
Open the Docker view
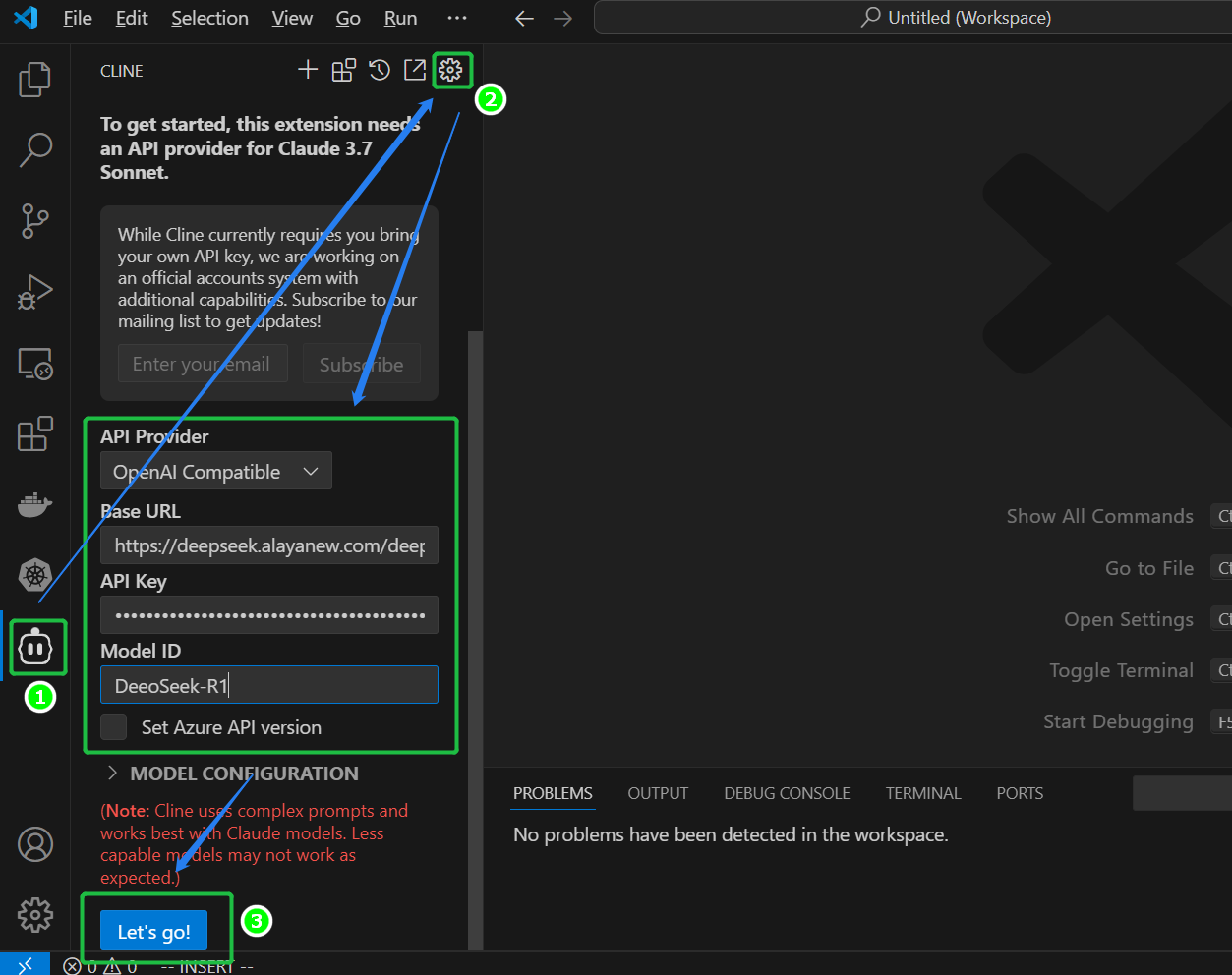[x=35, y=505]
